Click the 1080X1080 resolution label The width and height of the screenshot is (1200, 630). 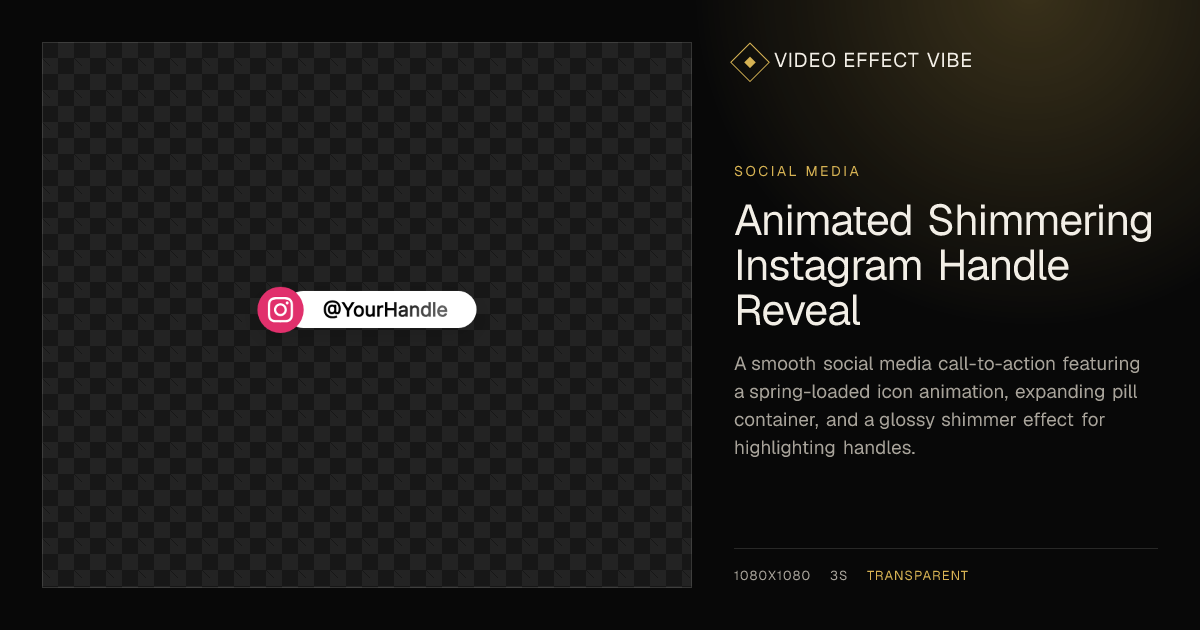(x=772, y=576)
